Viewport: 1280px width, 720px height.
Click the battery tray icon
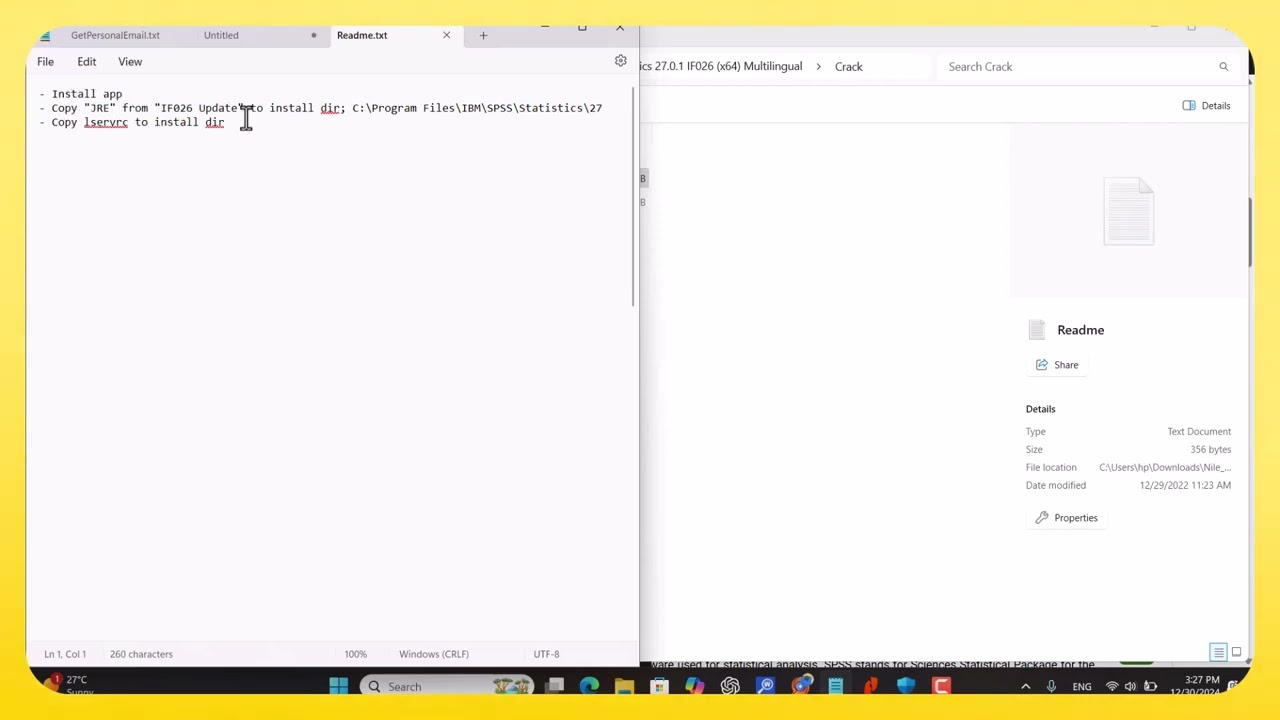1150,686
